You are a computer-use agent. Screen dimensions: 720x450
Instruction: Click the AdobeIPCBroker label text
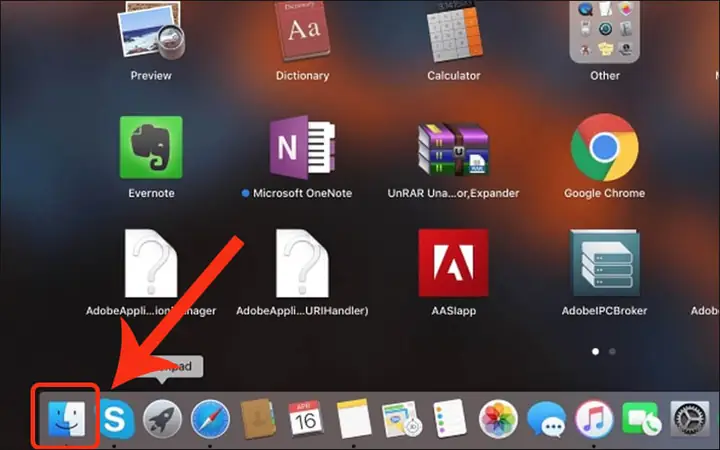[604, 311]
